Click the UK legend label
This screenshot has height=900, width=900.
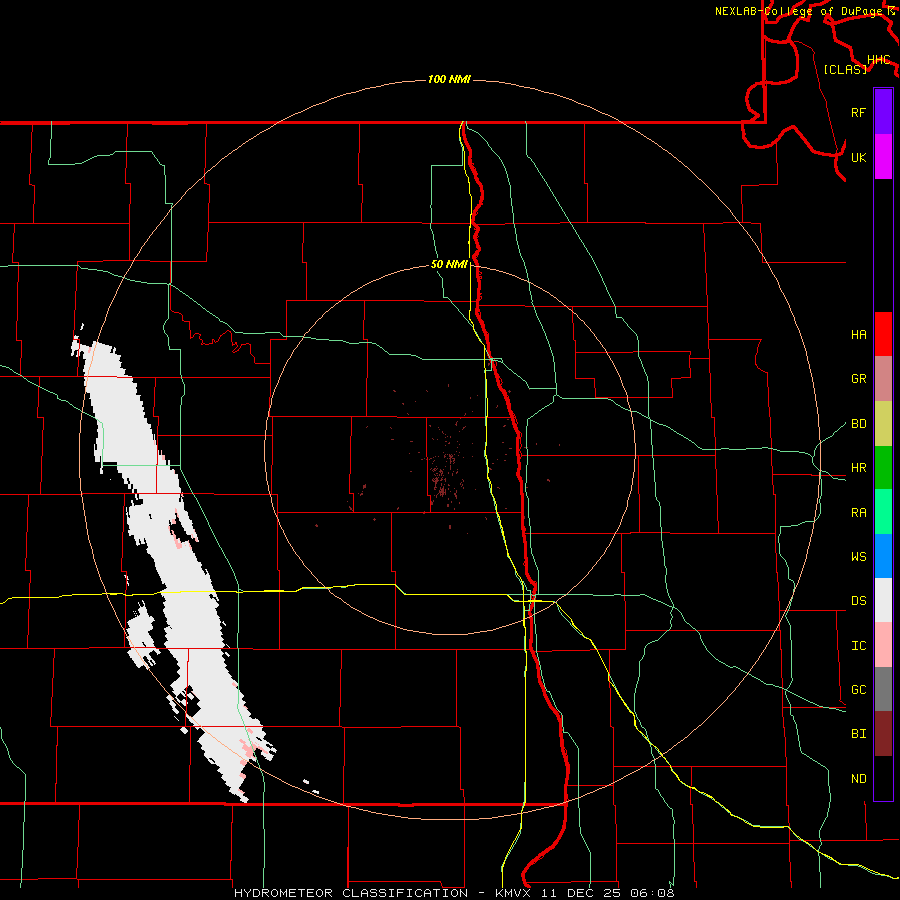coord(858,157)
